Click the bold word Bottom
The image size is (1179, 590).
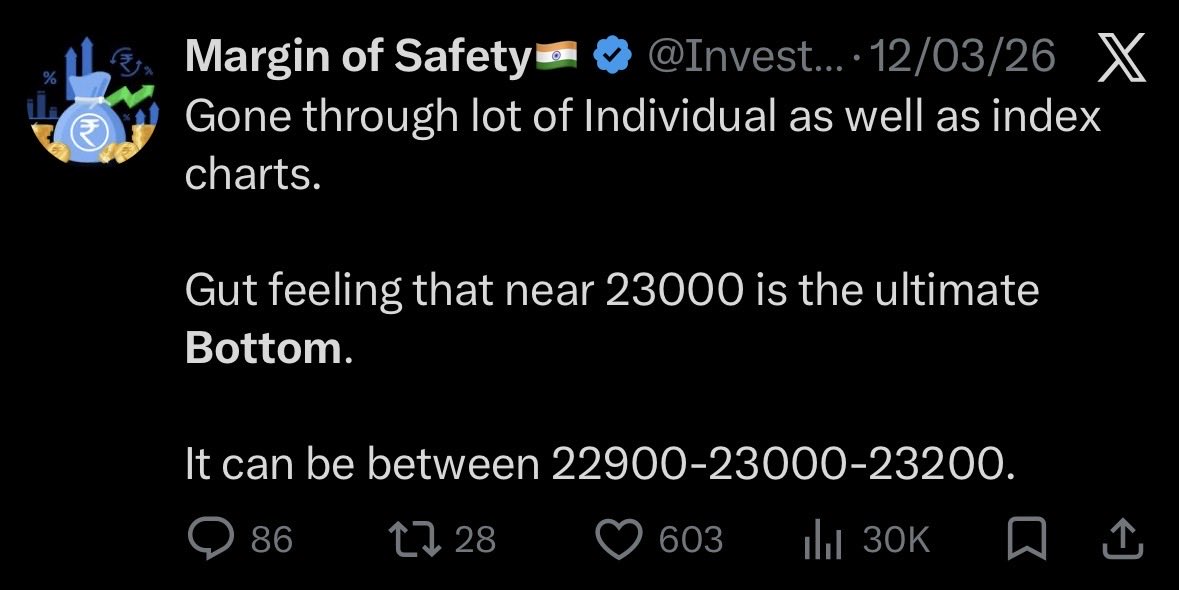coord(264,348)
